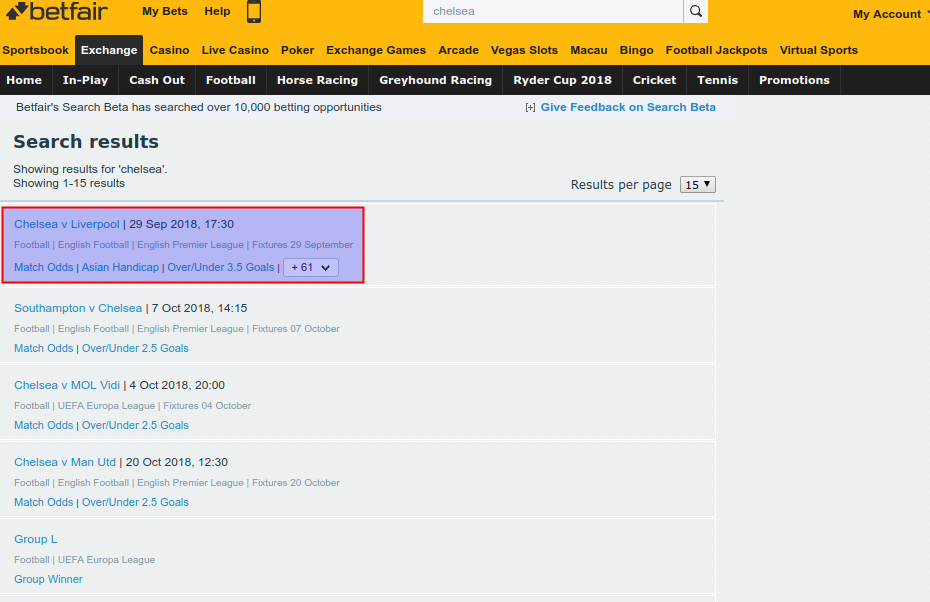The height and width of the screenshot is (602, 930).
Task: Open Over/Under 2.5 Goals for Chelsea v MOL Vidi
Action: click(x=135, y=425)
